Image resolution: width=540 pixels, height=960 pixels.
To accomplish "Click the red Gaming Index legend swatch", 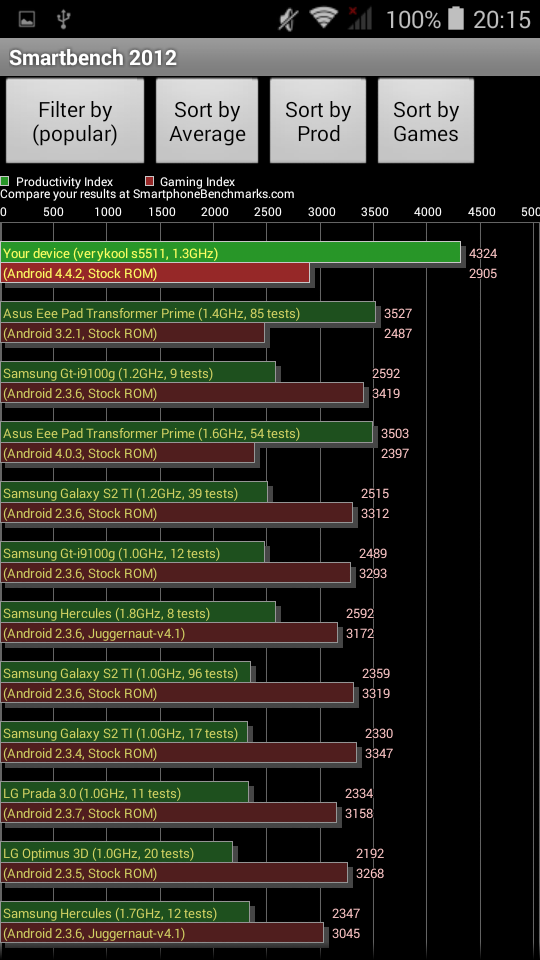I will click(x=149, y=181).
